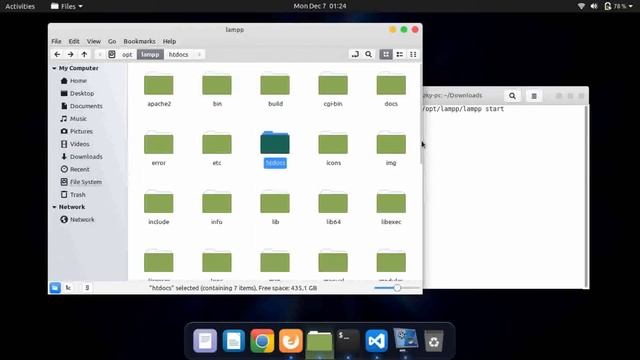Viewport: 640px width, 360px height.
Task: Open the Edit menu
Action: (x=74, y=41)
